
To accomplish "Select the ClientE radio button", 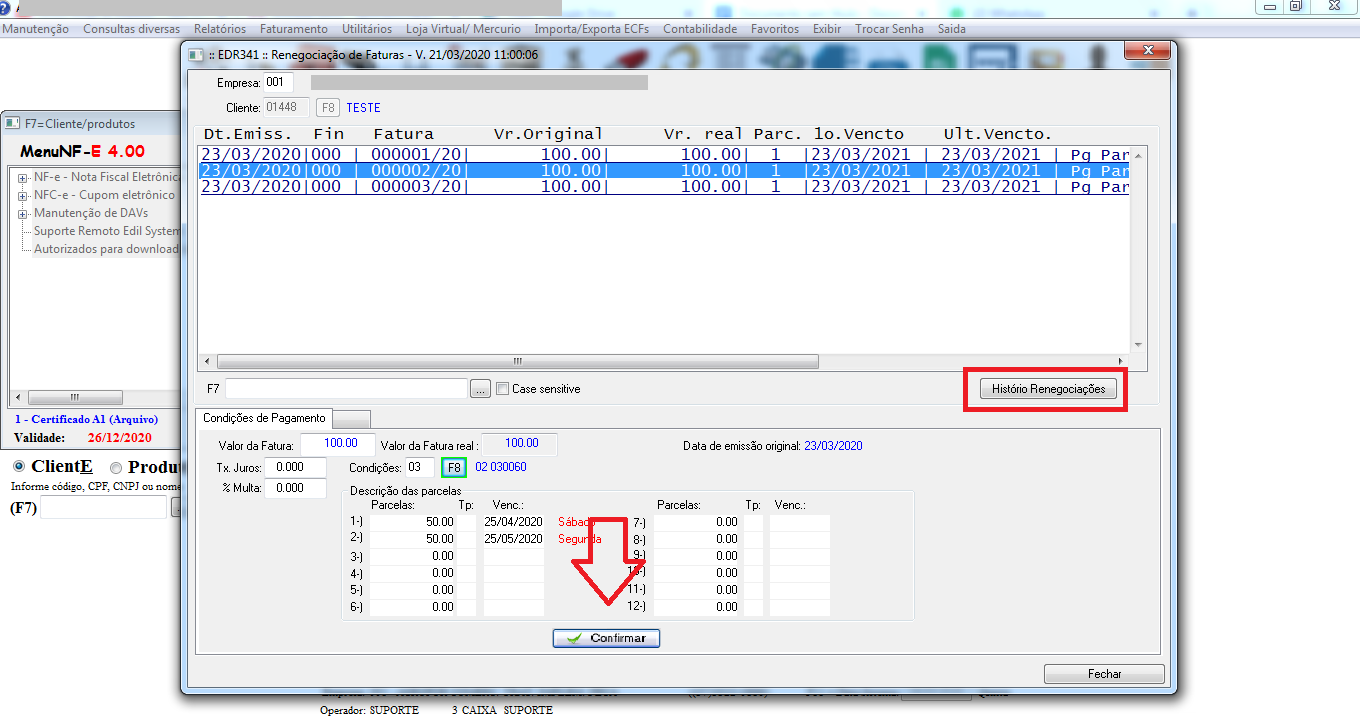I will [x=18, y=467].
